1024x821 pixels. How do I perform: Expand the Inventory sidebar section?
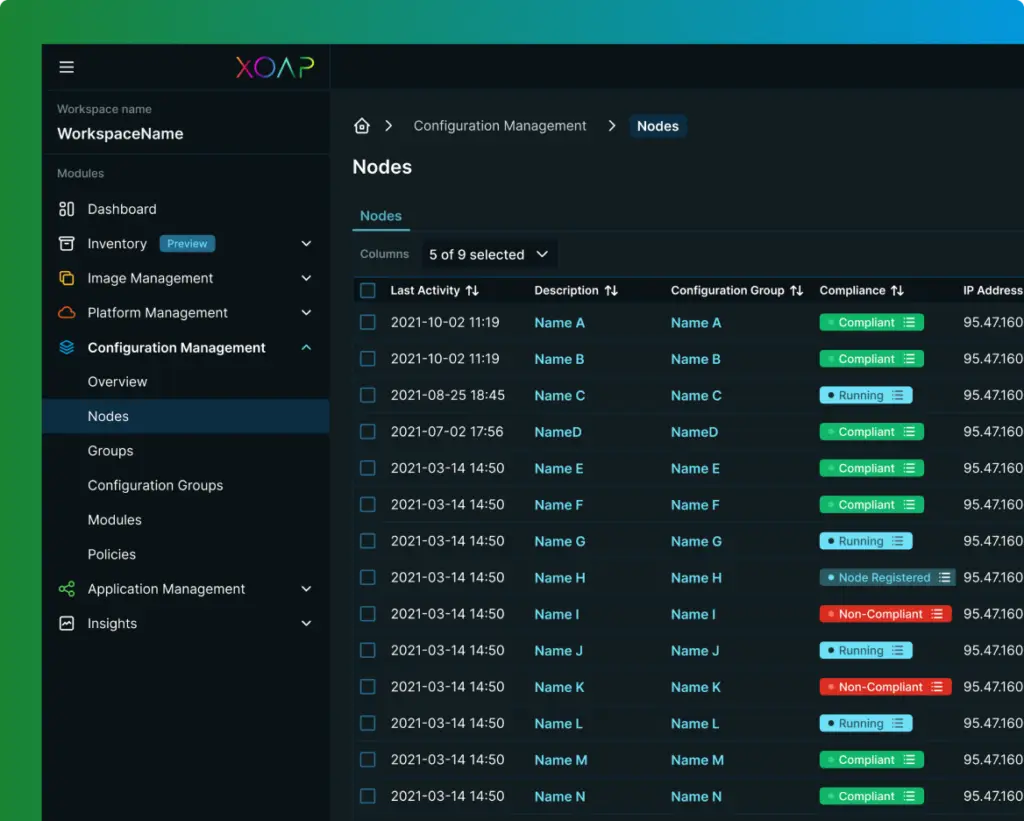pyautogui.click(x=305, y=243)
